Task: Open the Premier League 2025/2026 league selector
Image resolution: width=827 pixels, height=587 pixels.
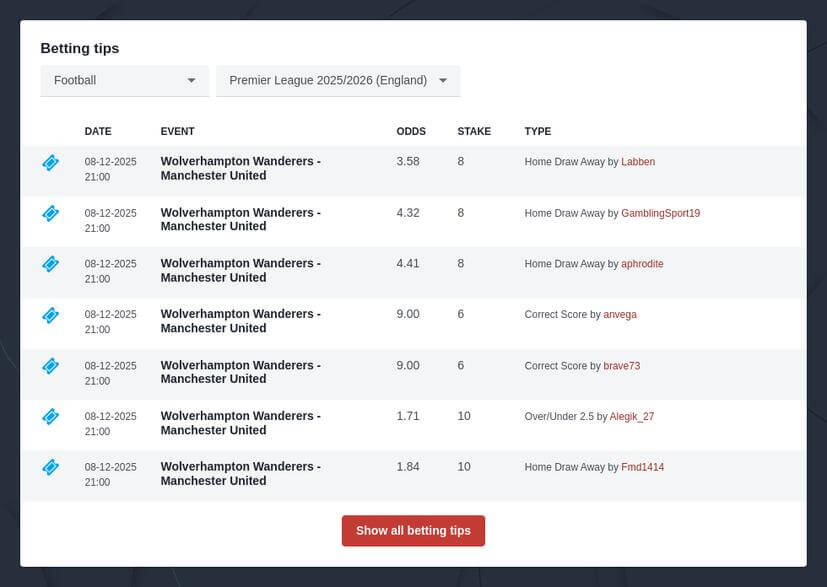Action: pos(337,80)
